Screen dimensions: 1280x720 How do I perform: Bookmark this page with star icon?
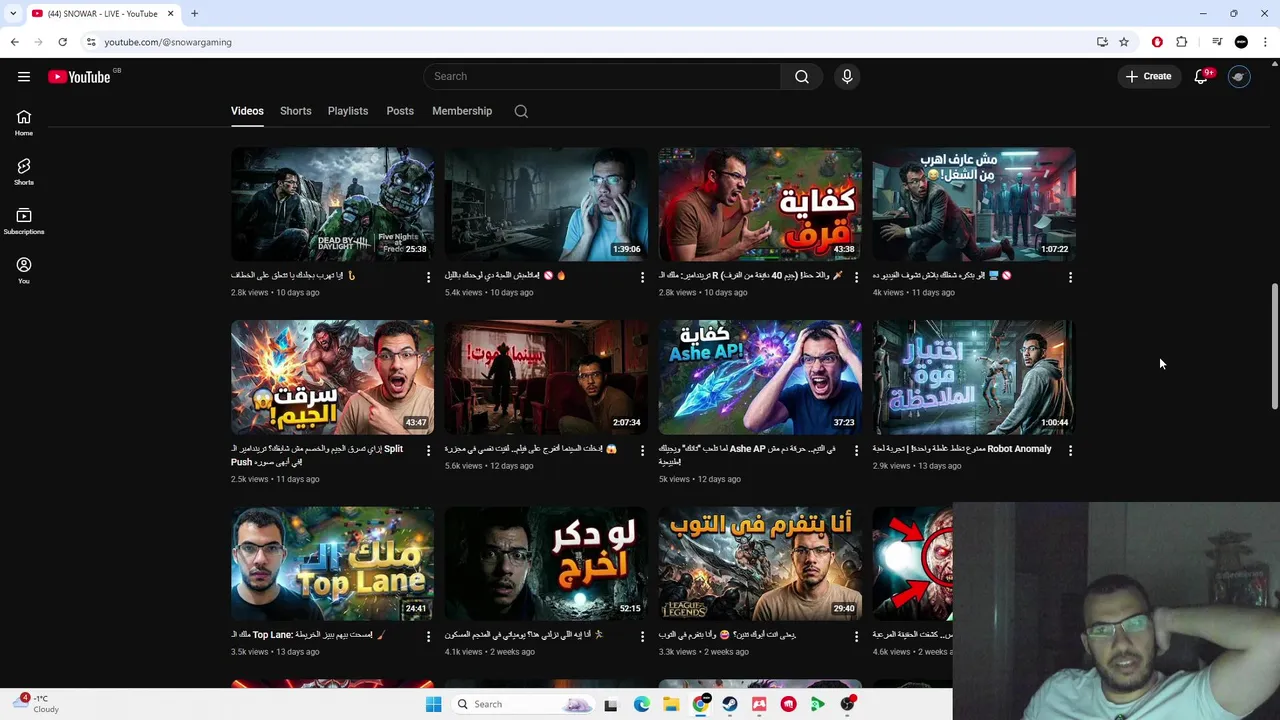coord(1124,42)
